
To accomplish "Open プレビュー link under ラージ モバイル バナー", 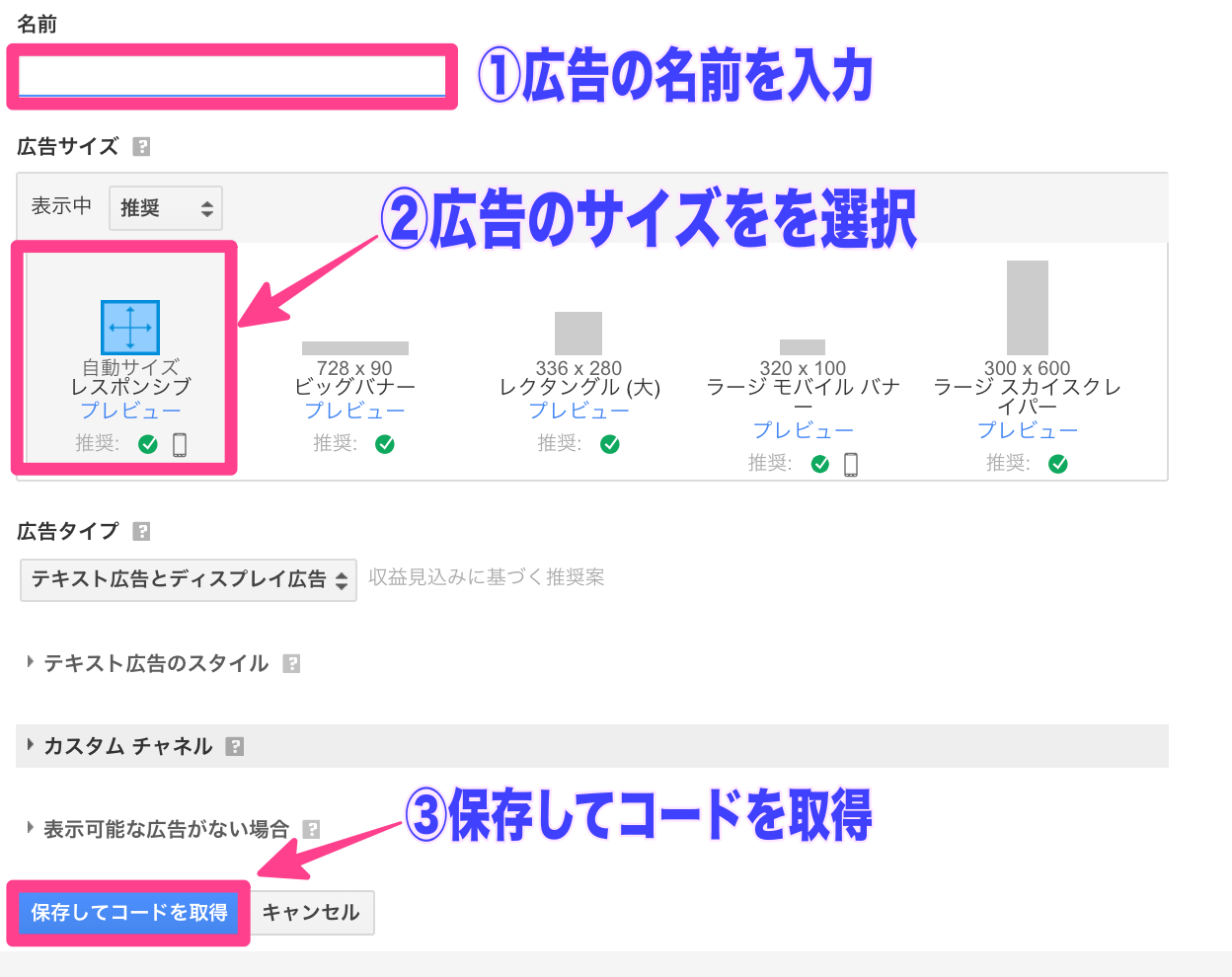I will tap(803, 430).
